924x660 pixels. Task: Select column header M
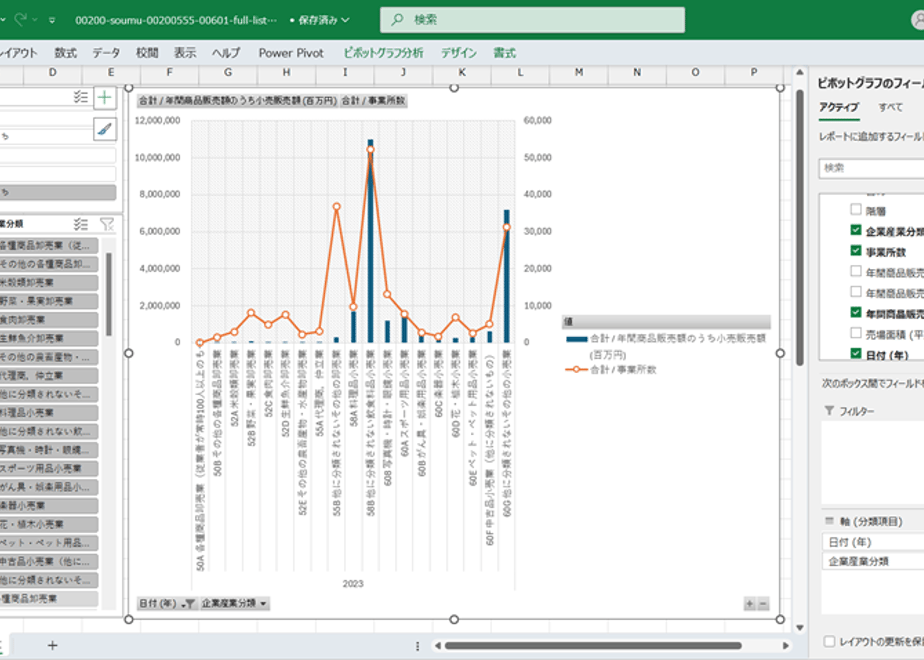[x=579, y=72]
